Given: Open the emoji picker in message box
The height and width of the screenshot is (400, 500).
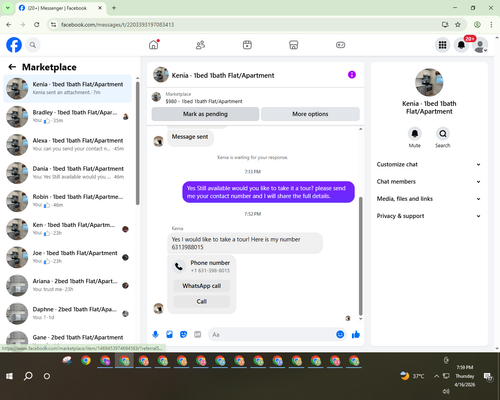Looking at the screenshot, I should coord(340,334).
